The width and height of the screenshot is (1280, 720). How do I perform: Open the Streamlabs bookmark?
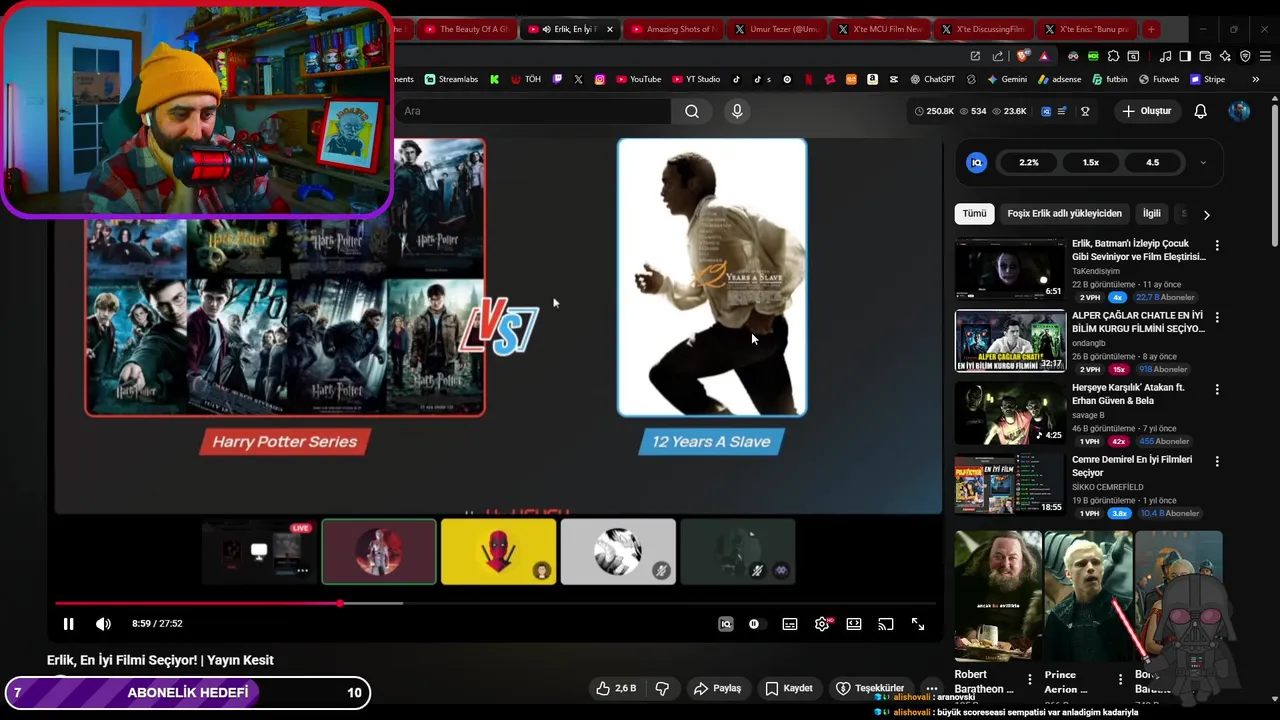pos(452,79)
